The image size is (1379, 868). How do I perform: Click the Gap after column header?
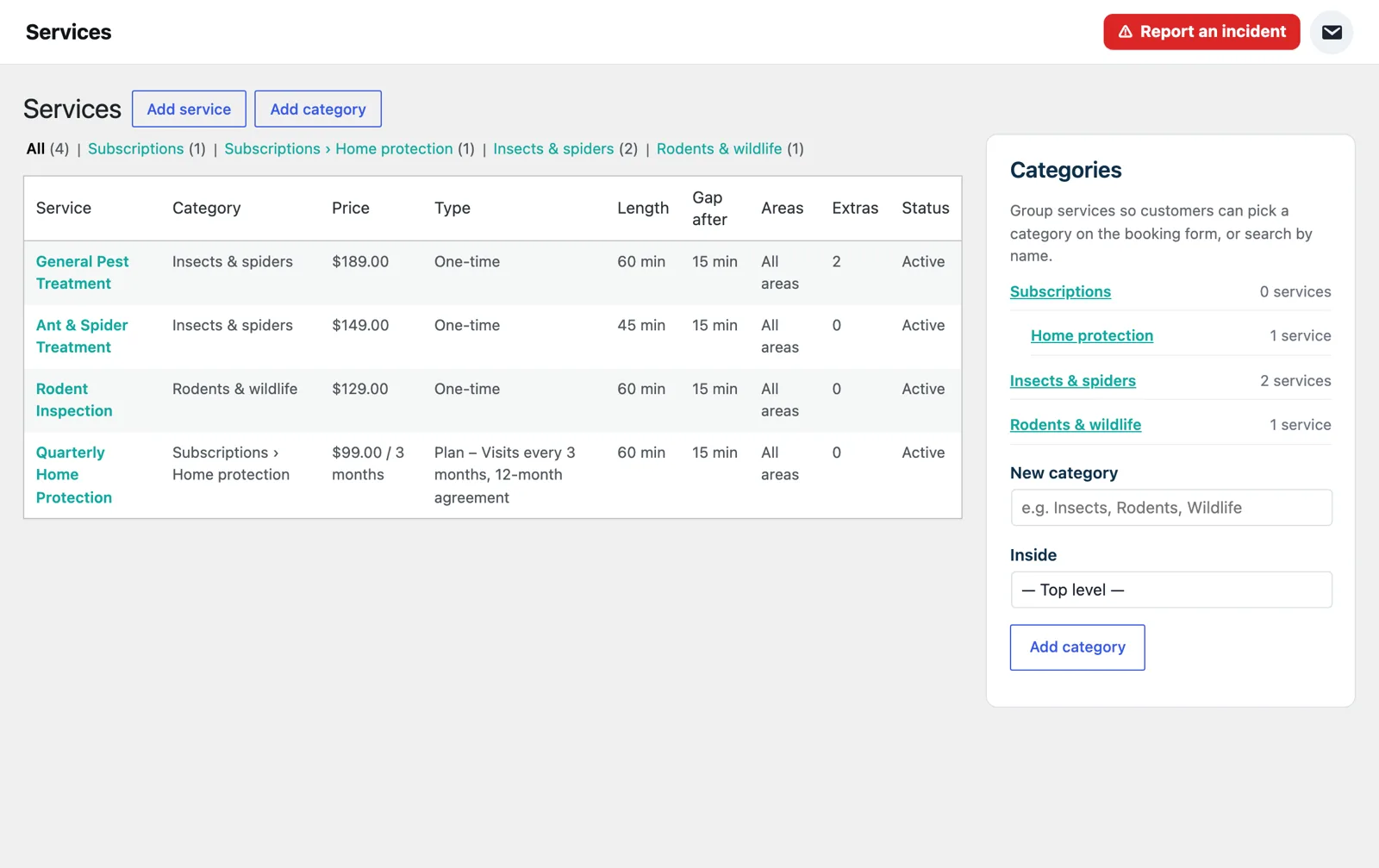click(710, 209)
